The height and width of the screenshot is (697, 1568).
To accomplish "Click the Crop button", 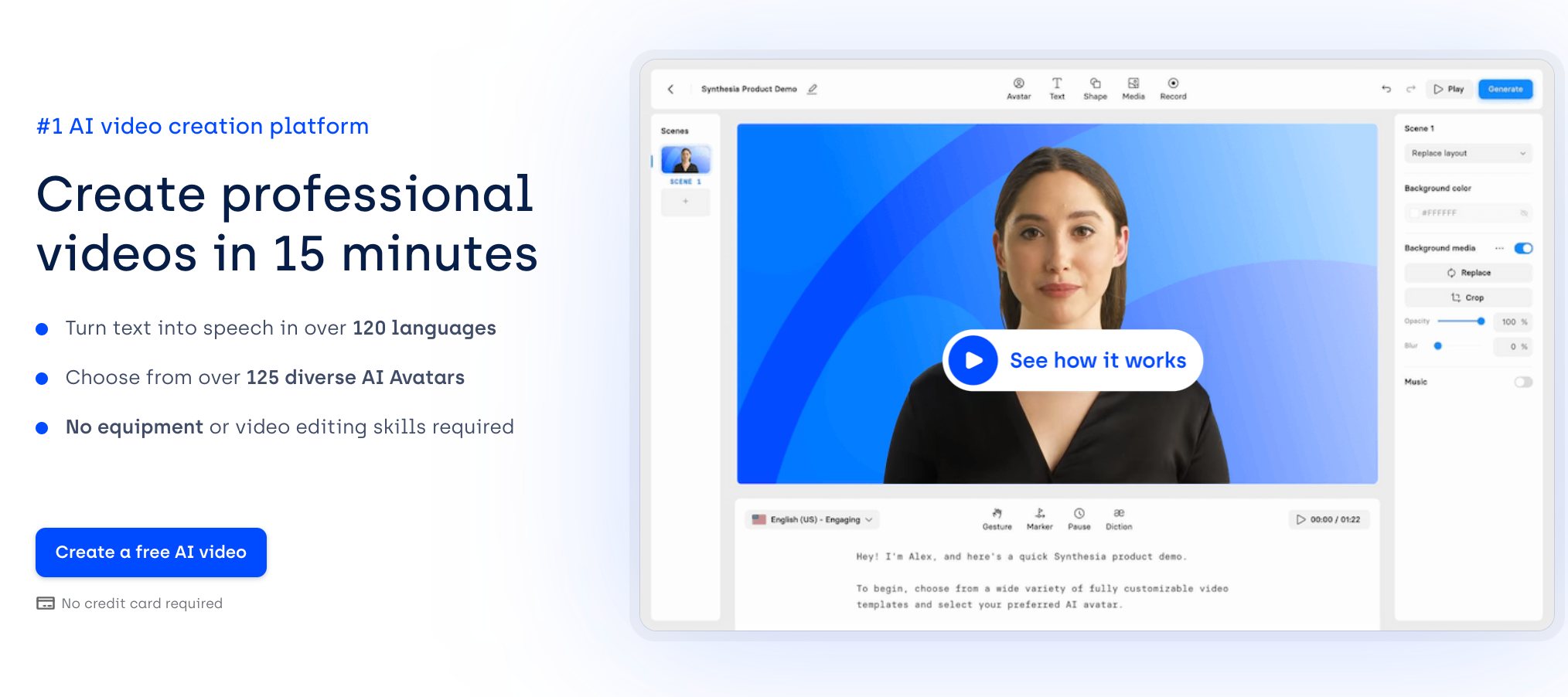I will pyautogui.click(x=1467, y=297).
